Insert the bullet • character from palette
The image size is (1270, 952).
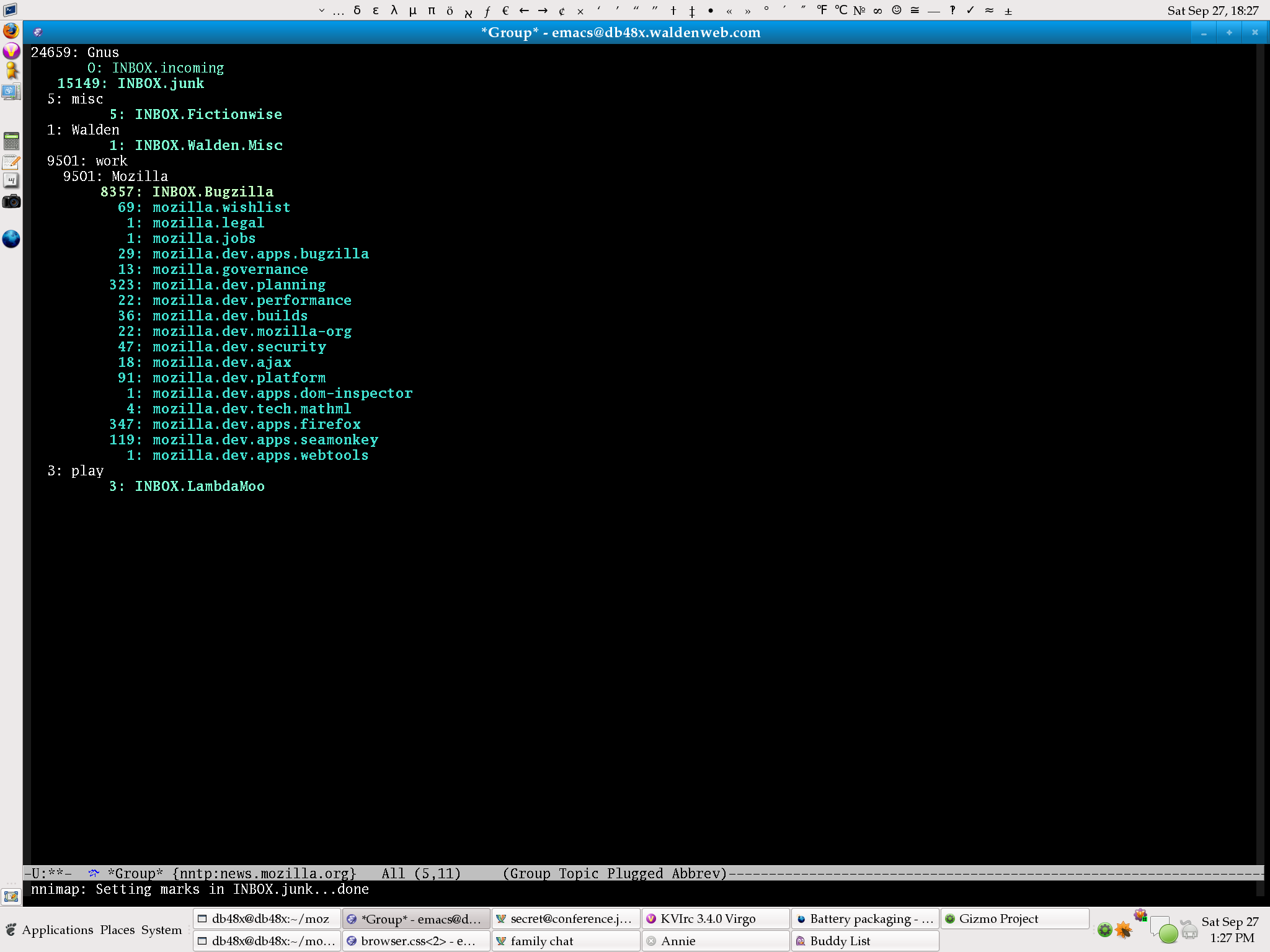point(711,11)
